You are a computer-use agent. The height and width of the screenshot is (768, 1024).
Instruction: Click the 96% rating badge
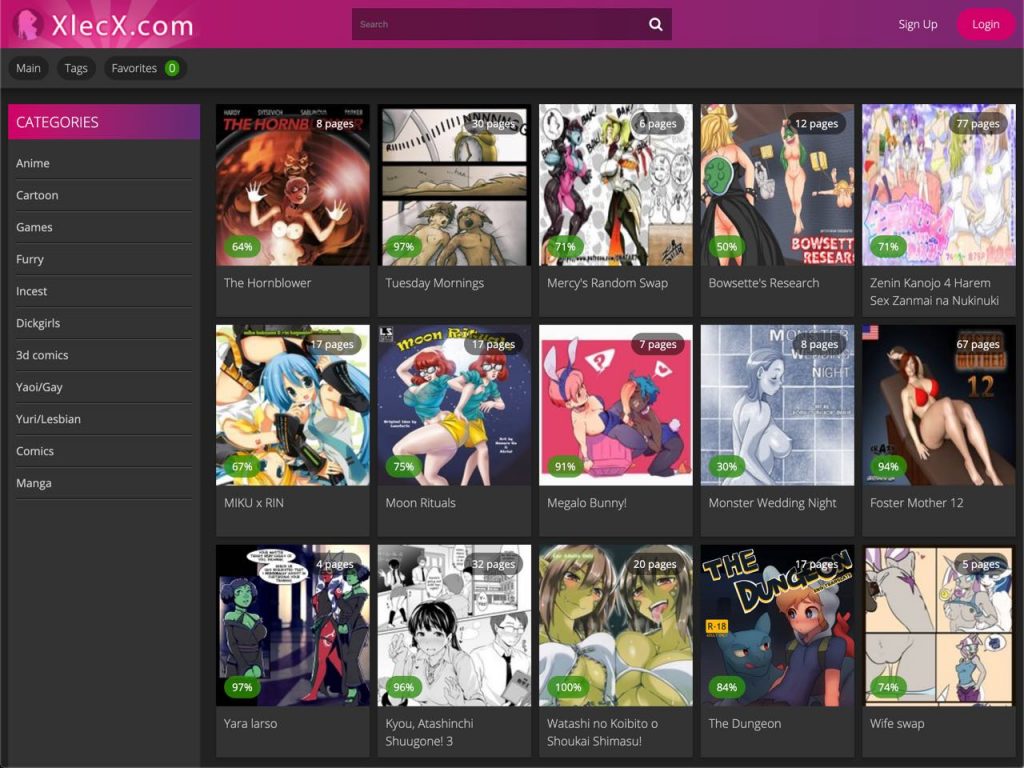coord(404,687)
